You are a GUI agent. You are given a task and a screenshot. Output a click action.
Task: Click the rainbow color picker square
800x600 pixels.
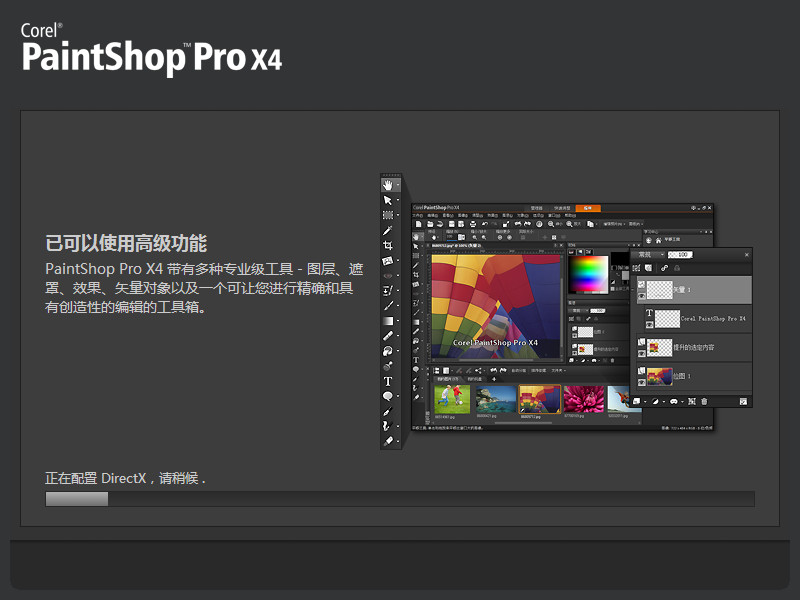point(588,273)
